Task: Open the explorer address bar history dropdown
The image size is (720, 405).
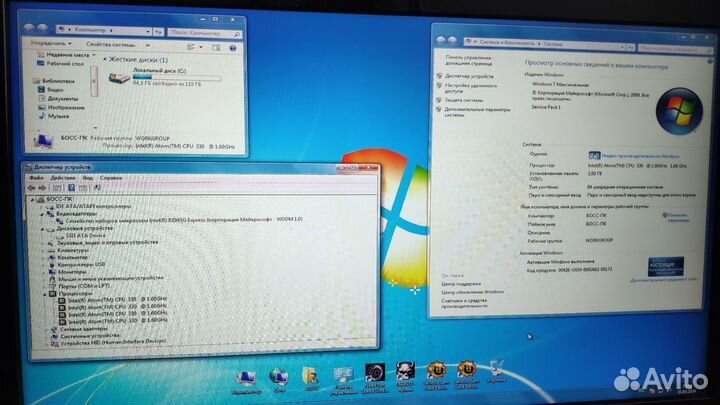Action: point(148,31)
